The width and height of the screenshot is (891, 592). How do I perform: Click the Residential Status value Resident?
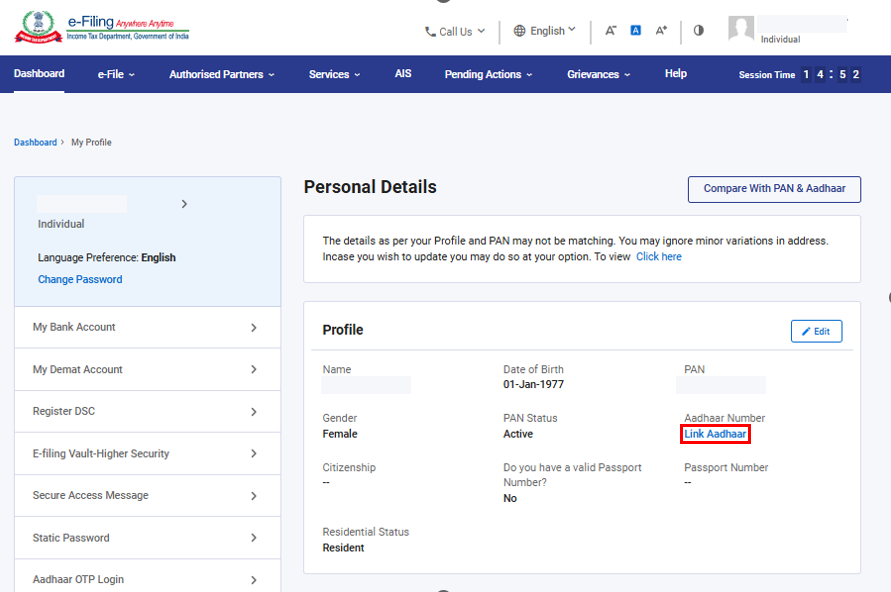[x=343, y=548]
